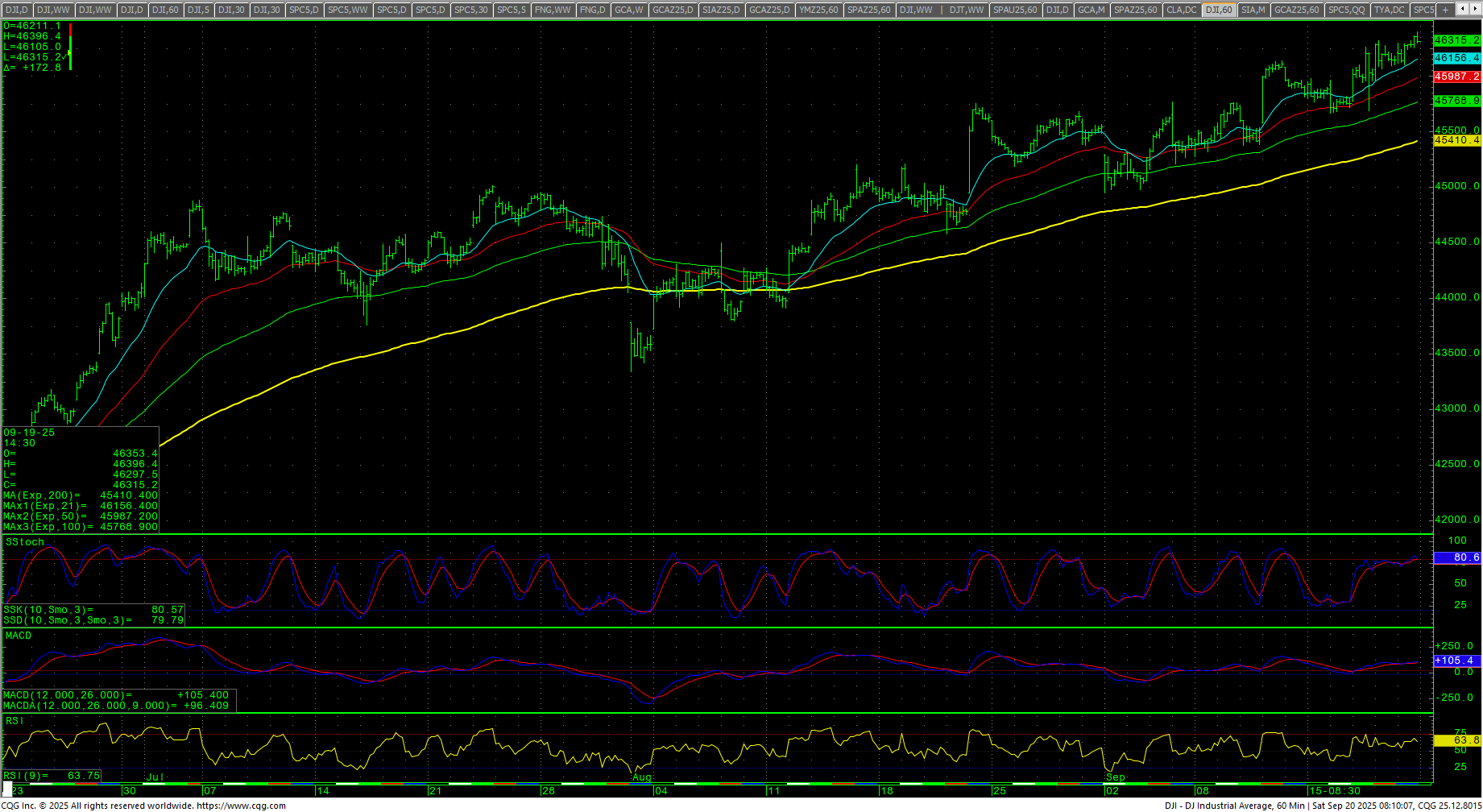The image size is (1483, 812).
Task: Switch to the YMZ25,60 tab
Action: (818, 10)
